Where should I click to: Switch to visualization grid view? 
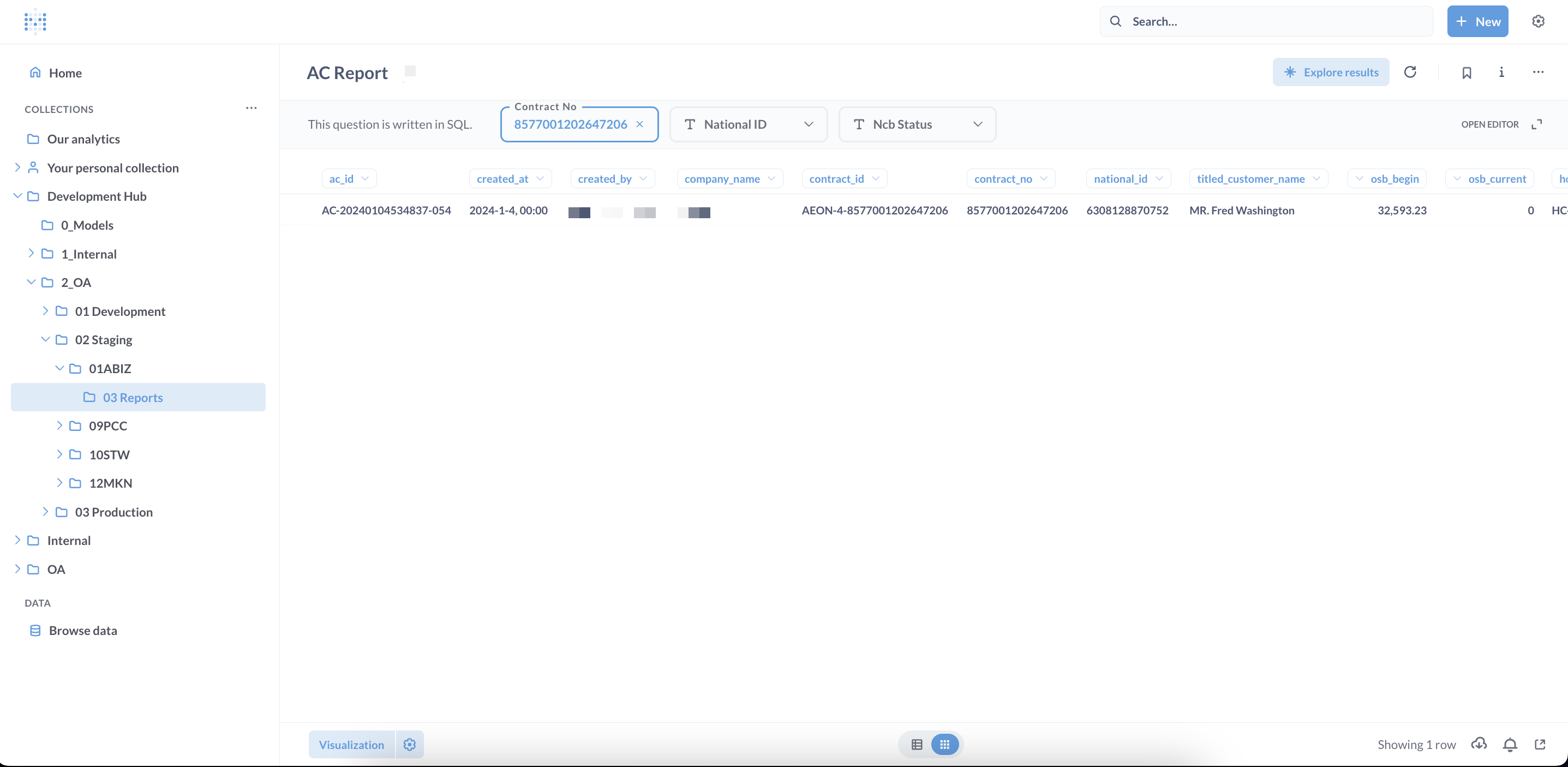(x=945, y=745)
